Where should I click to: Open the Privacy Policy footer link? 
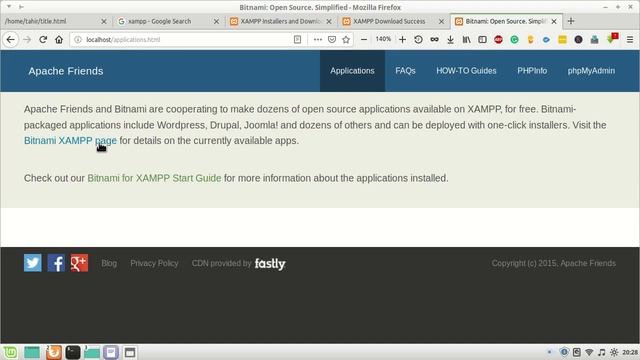pyautogui.click(x=154, y=263)
